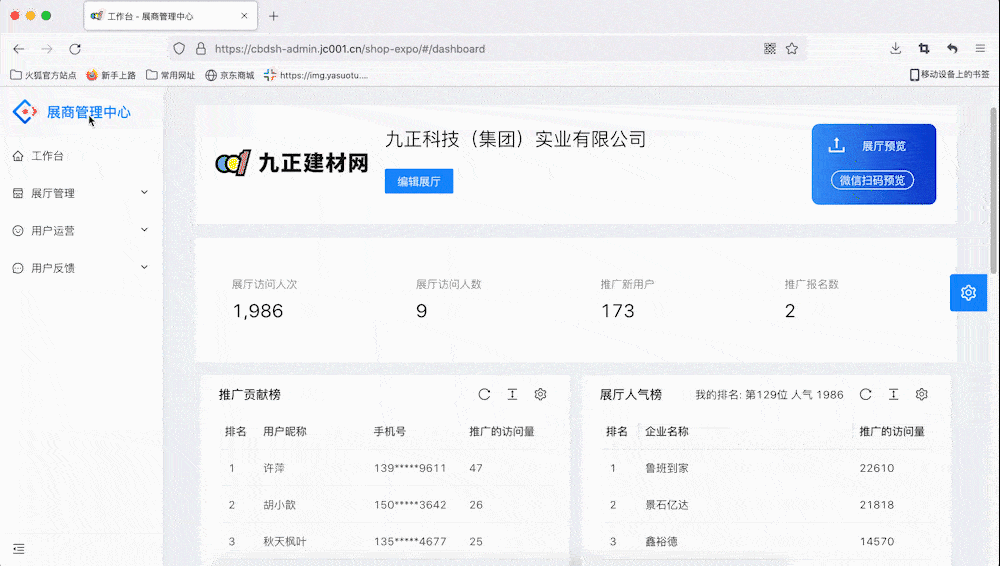Refresh the 推广贡献榜 table

(x=484, y=395)
